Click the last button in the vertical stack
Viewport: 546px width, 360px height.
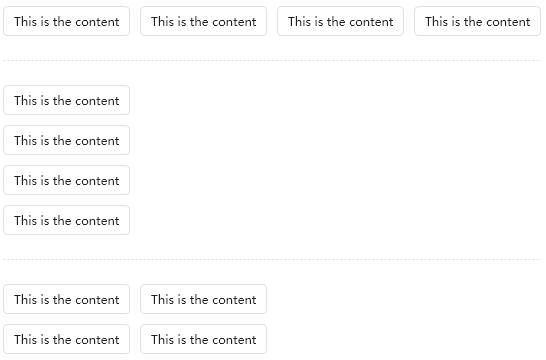67,220
